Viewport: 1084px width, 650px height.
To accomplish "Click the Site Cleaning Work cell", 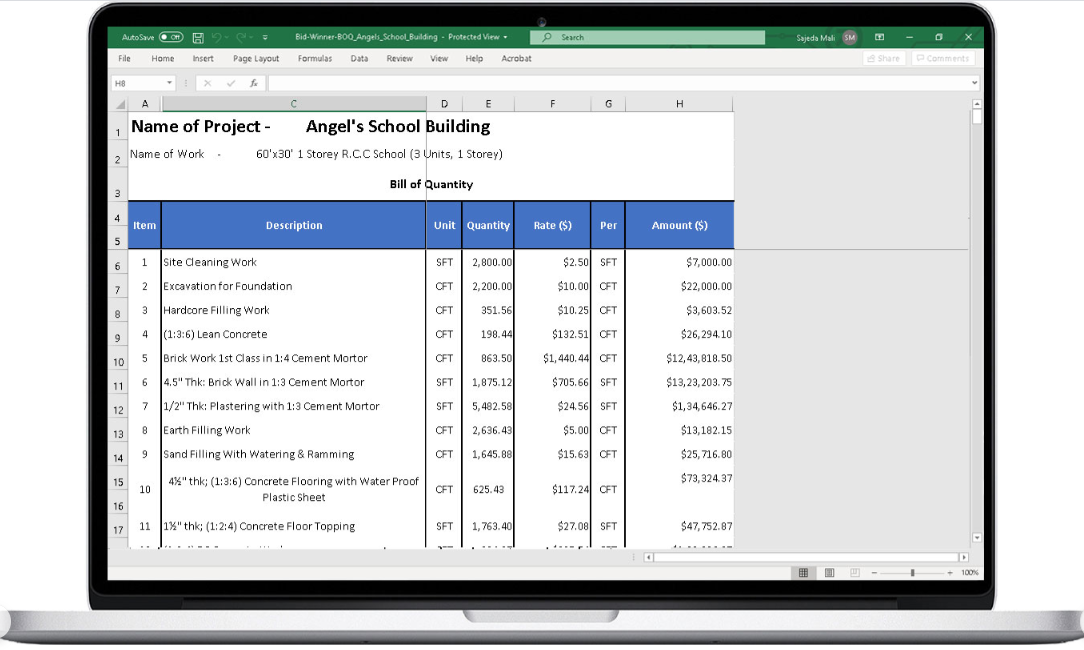I will (294, 262).
